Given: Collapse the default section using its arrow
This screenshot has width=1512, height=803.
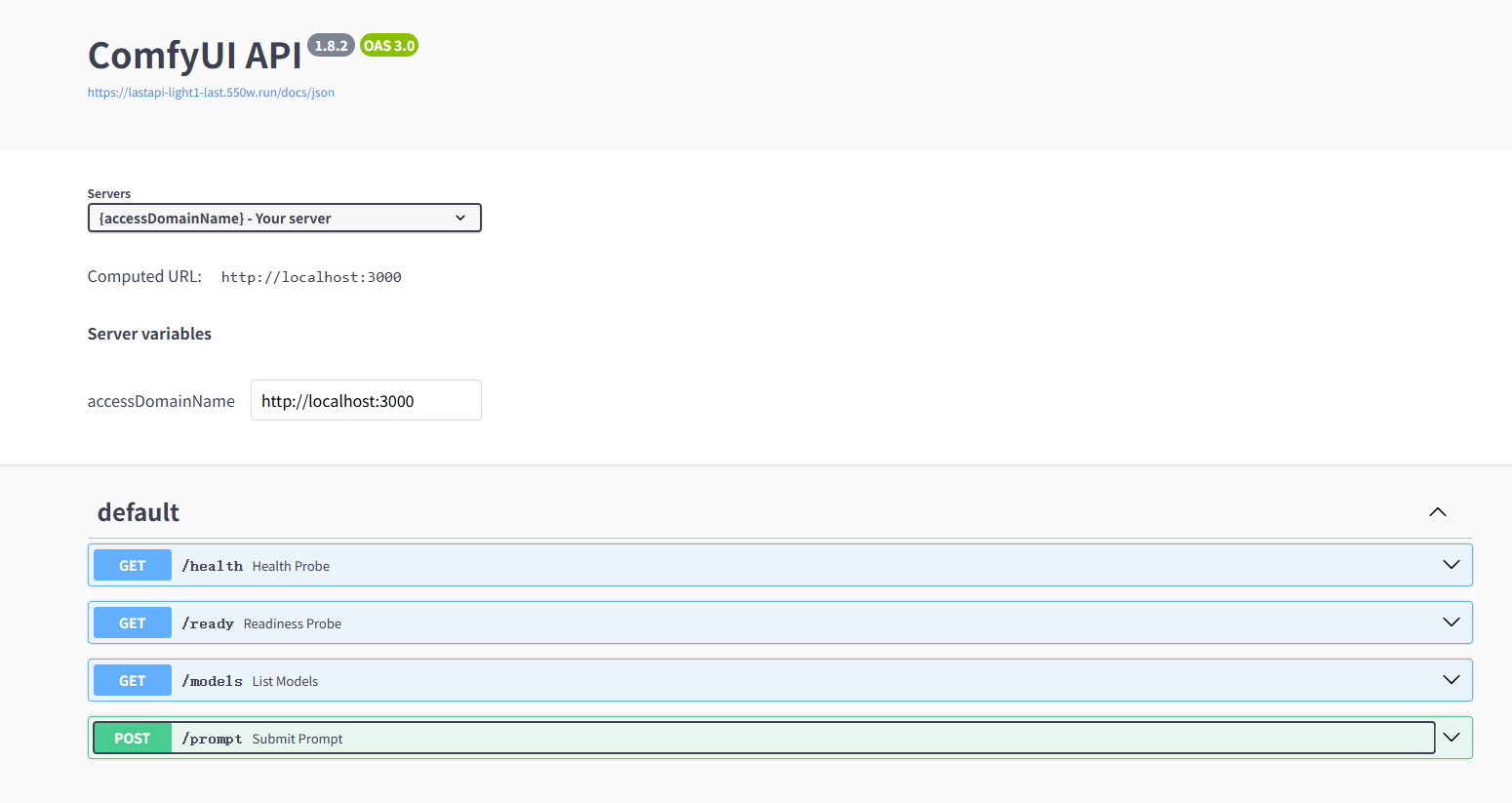Looking at the screenshot, I should click(1437, 512).
